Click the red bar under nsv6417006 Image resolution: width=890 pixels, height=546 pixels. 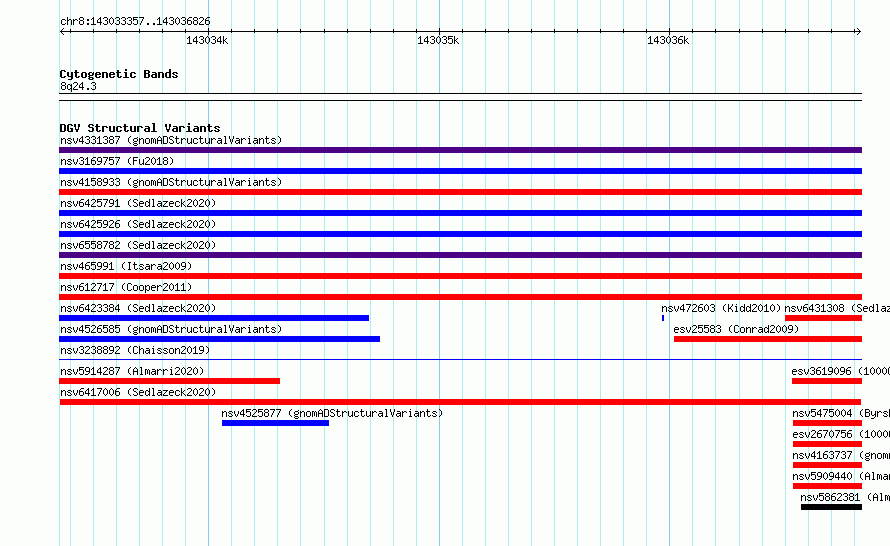click(x=460, y=402)
